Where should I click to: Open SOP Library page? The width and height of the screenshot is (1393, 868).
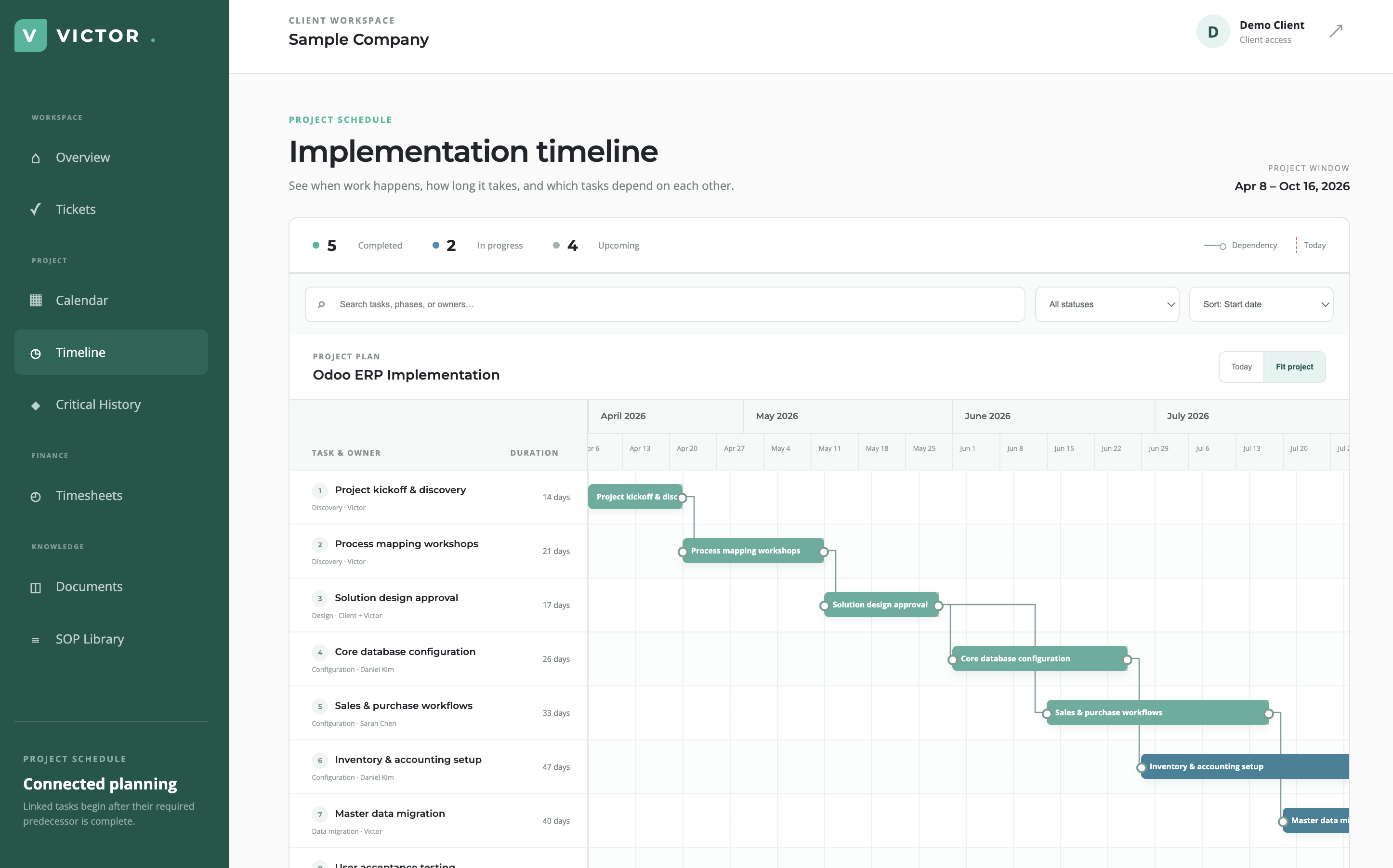point(111,638)
